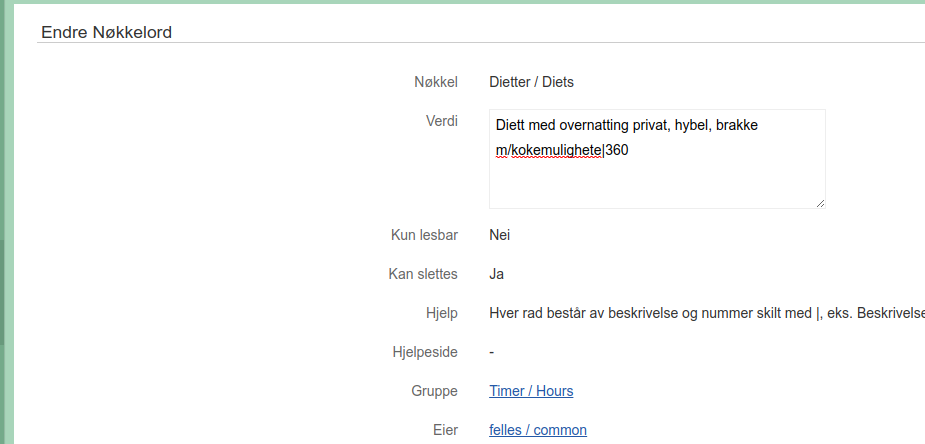Click the Verdi field label

[442, 121]
